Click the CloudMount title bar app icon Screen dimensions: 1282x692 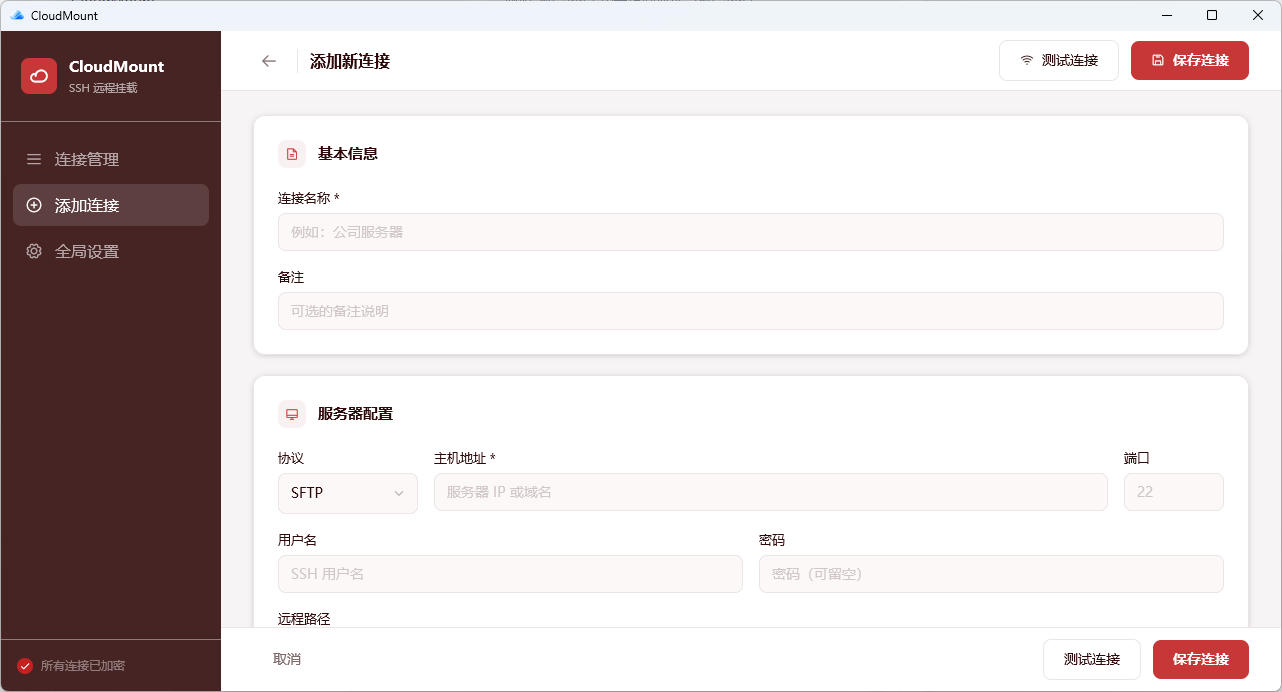pyautogui.click(x=17, y=16)
